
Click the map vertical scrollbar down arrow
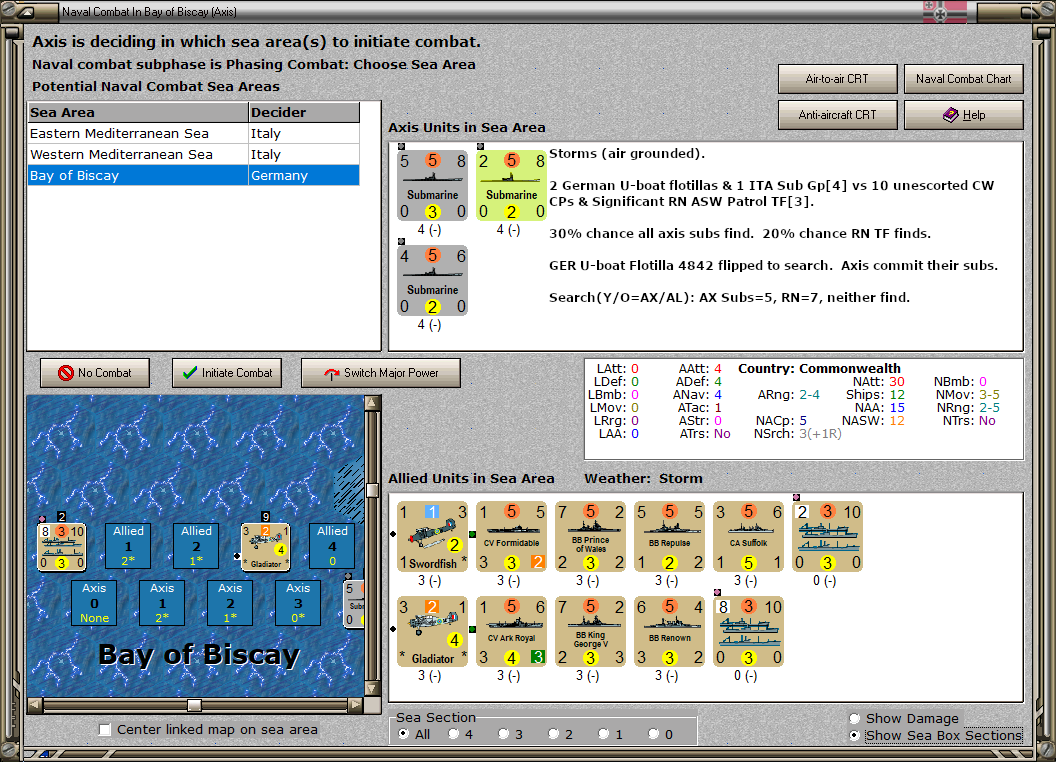point(372,689)
